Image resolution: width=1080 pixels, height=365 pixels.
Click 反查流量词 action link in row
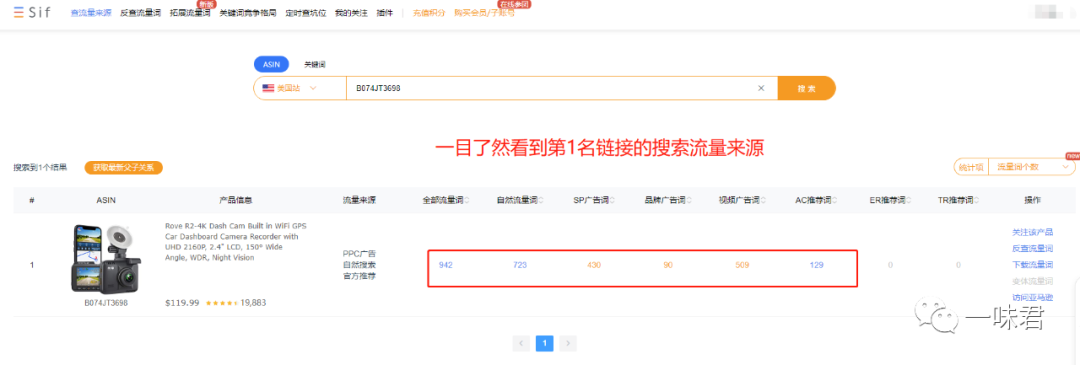(x=1032, y=249)
